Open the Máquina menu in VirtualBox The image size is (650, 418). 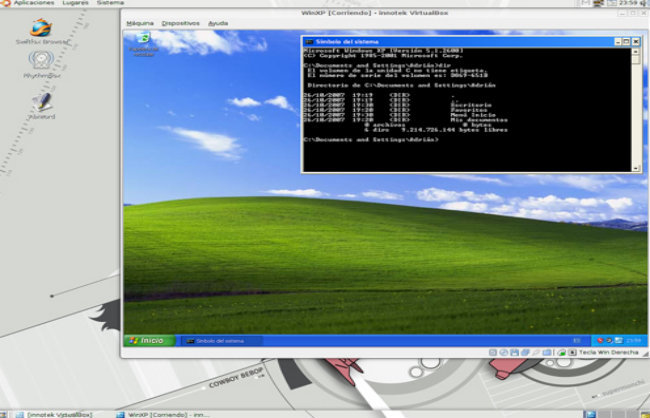140,22
